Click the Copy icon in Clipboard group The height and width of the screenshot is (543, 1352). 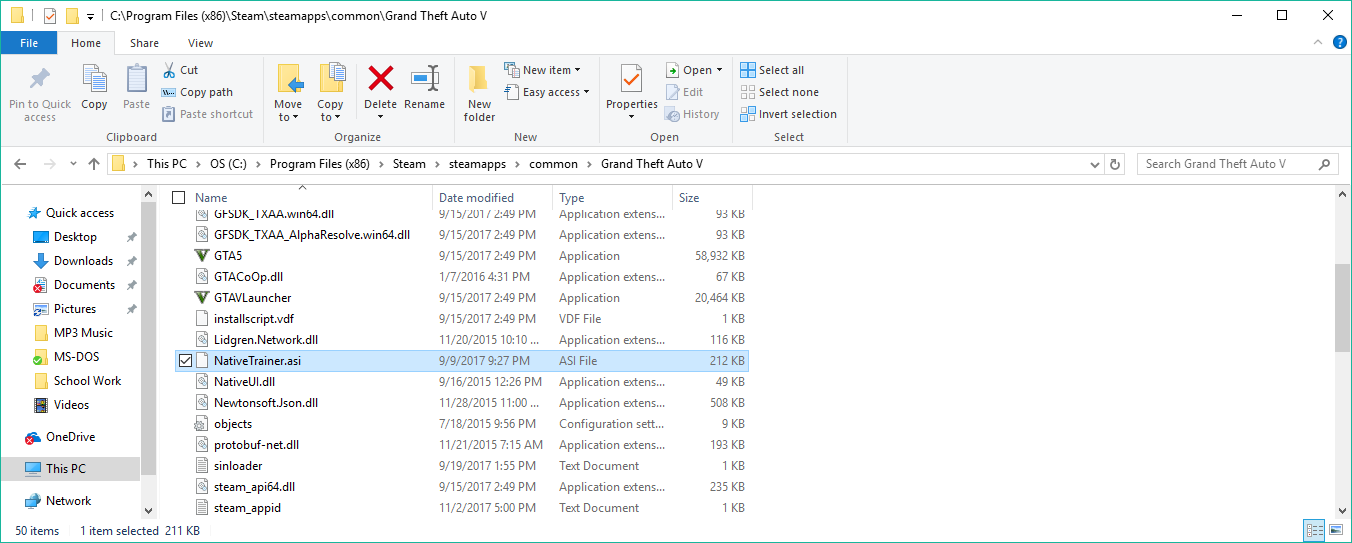tap(94, 80)
